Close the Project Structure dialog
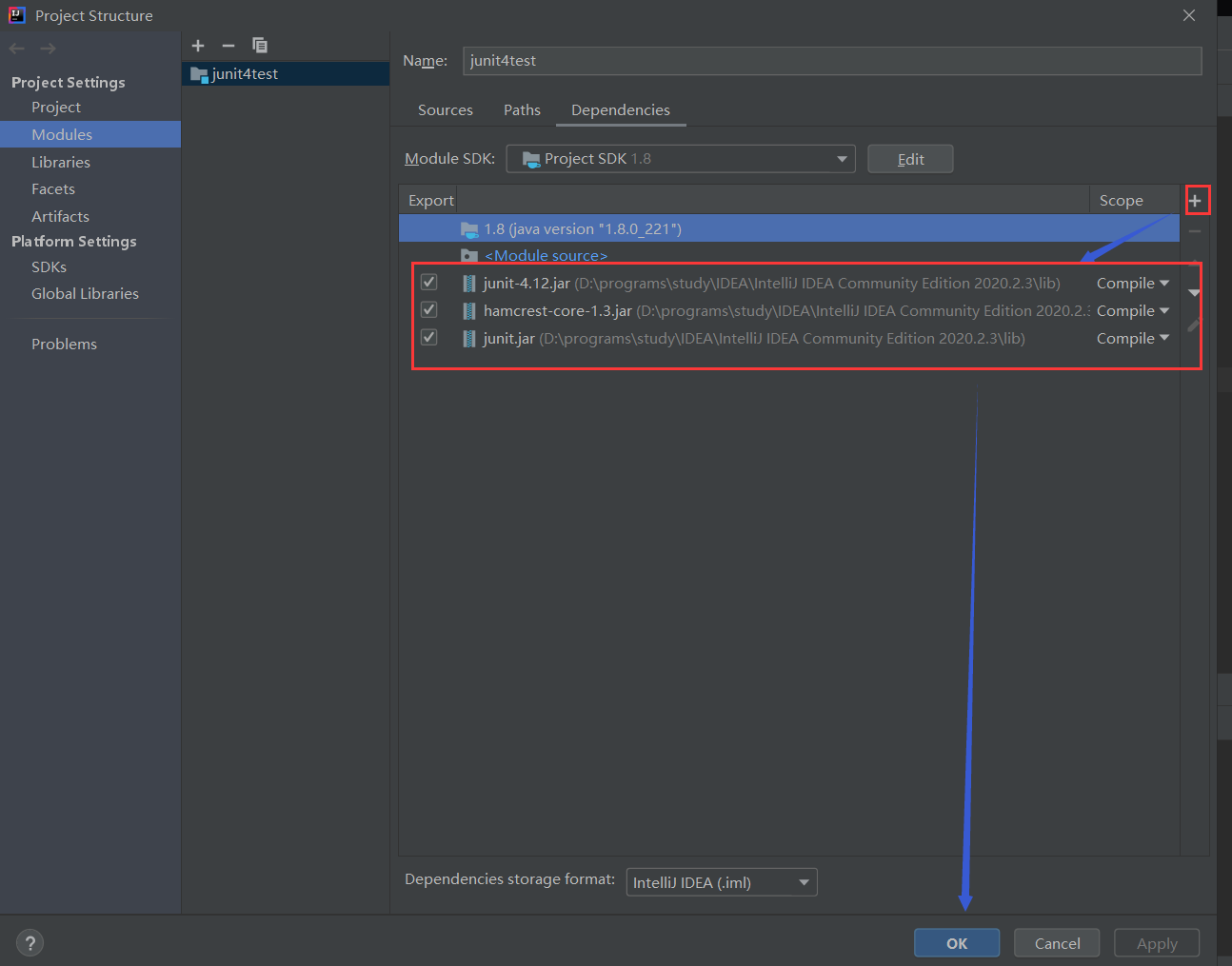Screen dimensions: 1232x966 (x=1189, y=15)
